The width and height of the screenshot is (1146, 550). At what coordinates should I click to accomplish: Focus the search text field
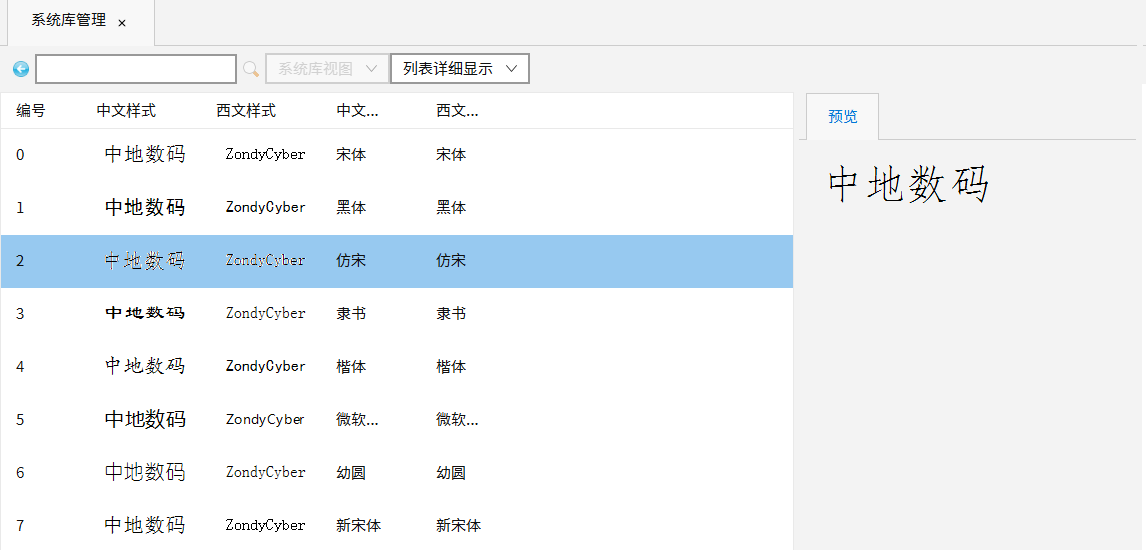click(136, 69)
